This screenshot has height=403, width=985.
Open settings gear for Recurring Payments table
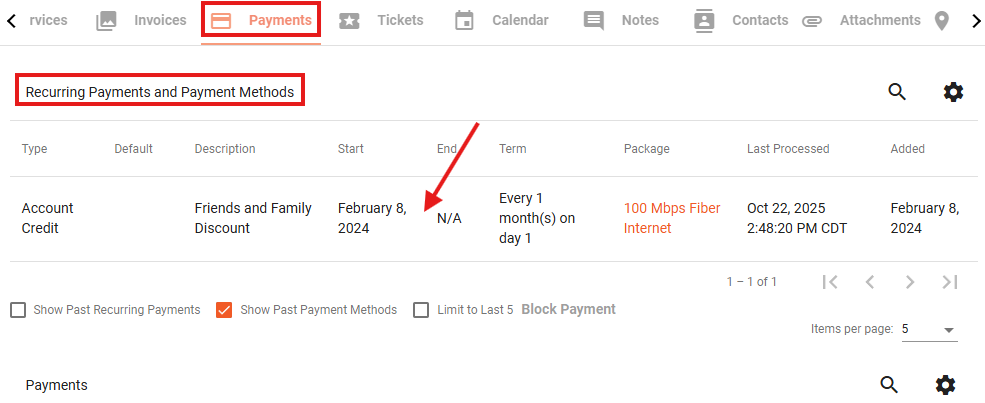953,92
